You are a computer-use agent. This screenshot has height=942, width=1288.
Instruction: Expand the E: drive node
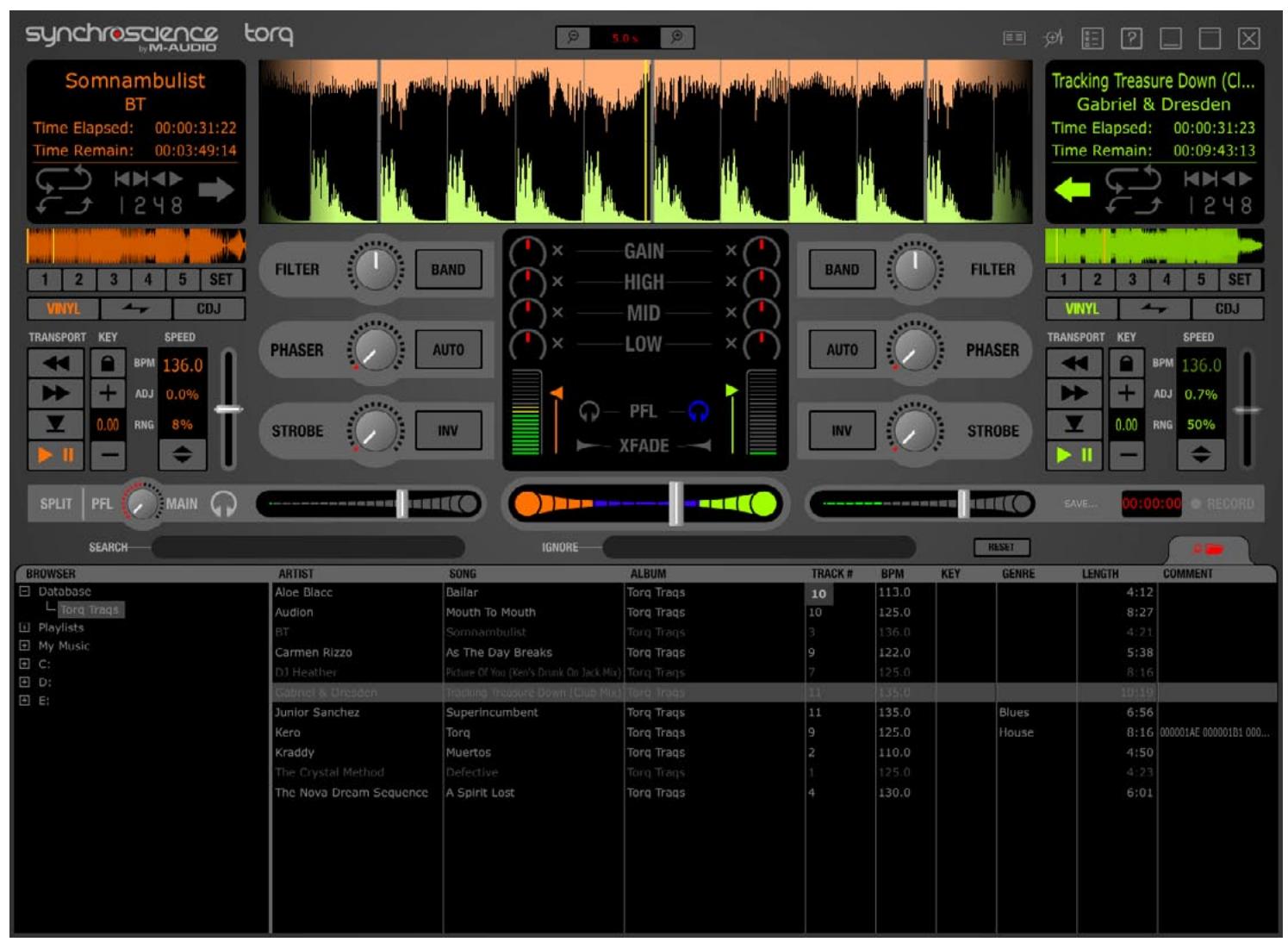25,701
